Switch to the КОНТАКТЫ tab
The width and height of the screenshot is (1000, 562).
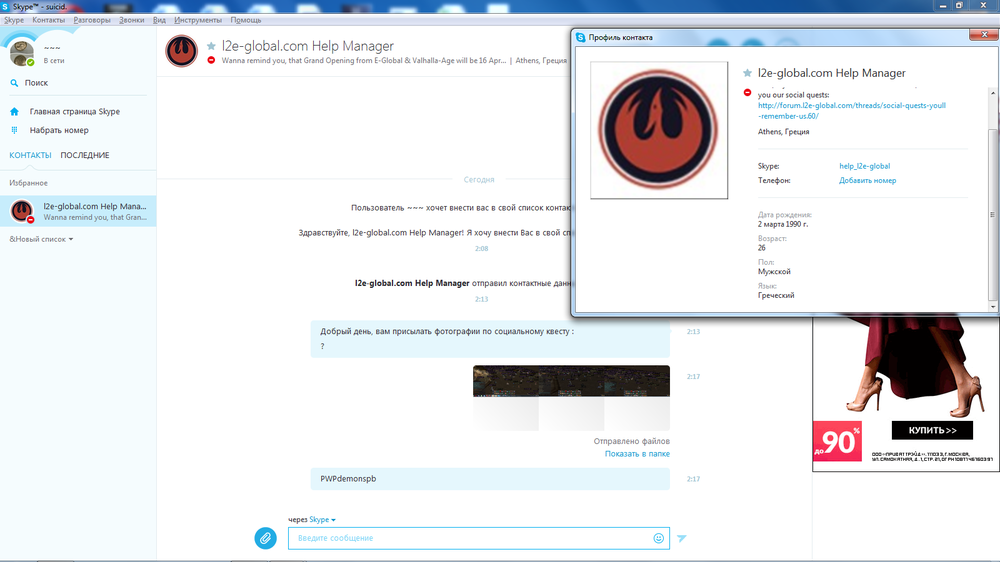coord(30,155)
